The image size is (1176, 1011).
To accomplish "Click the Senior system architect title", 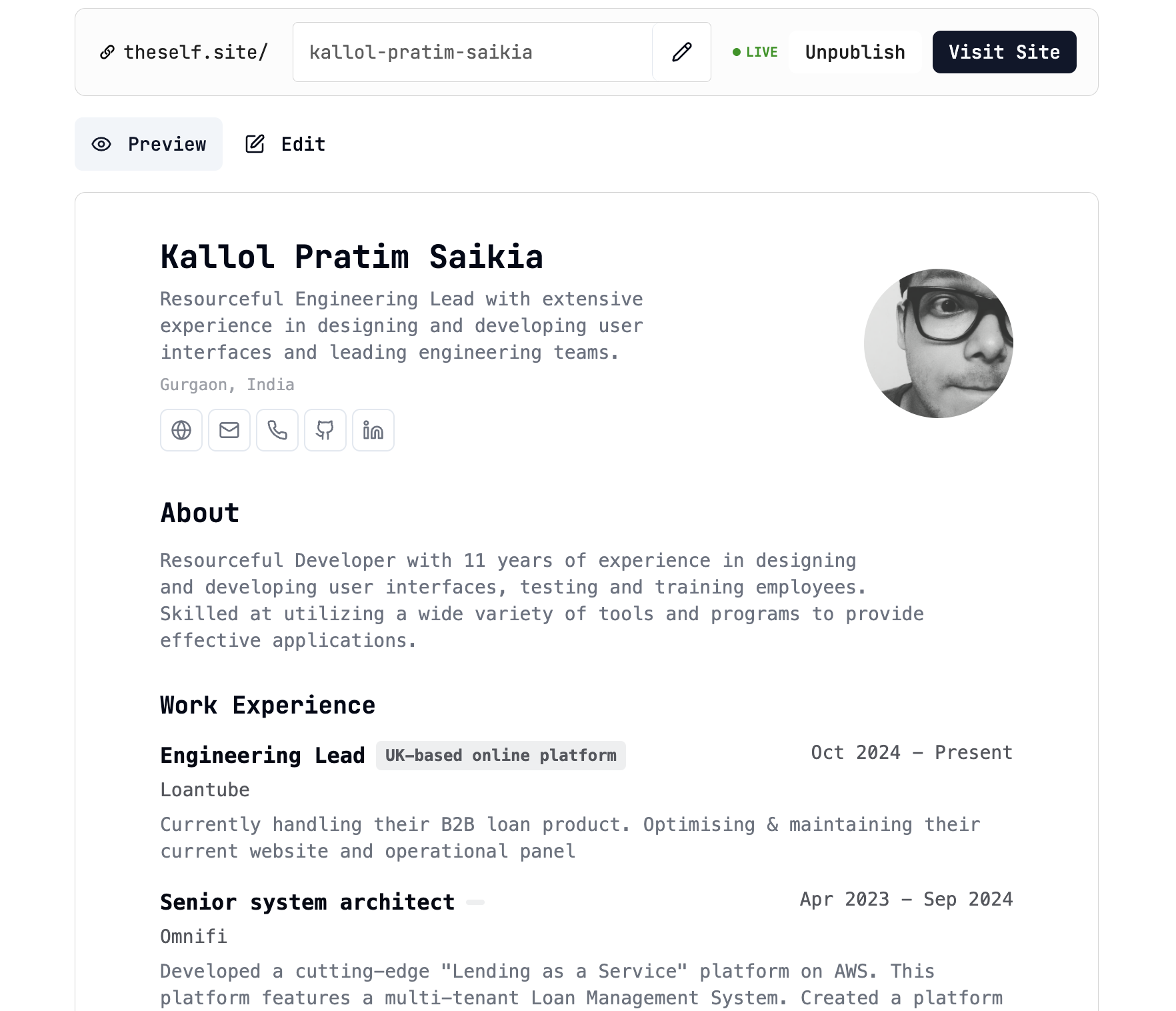I will [307, 902].
